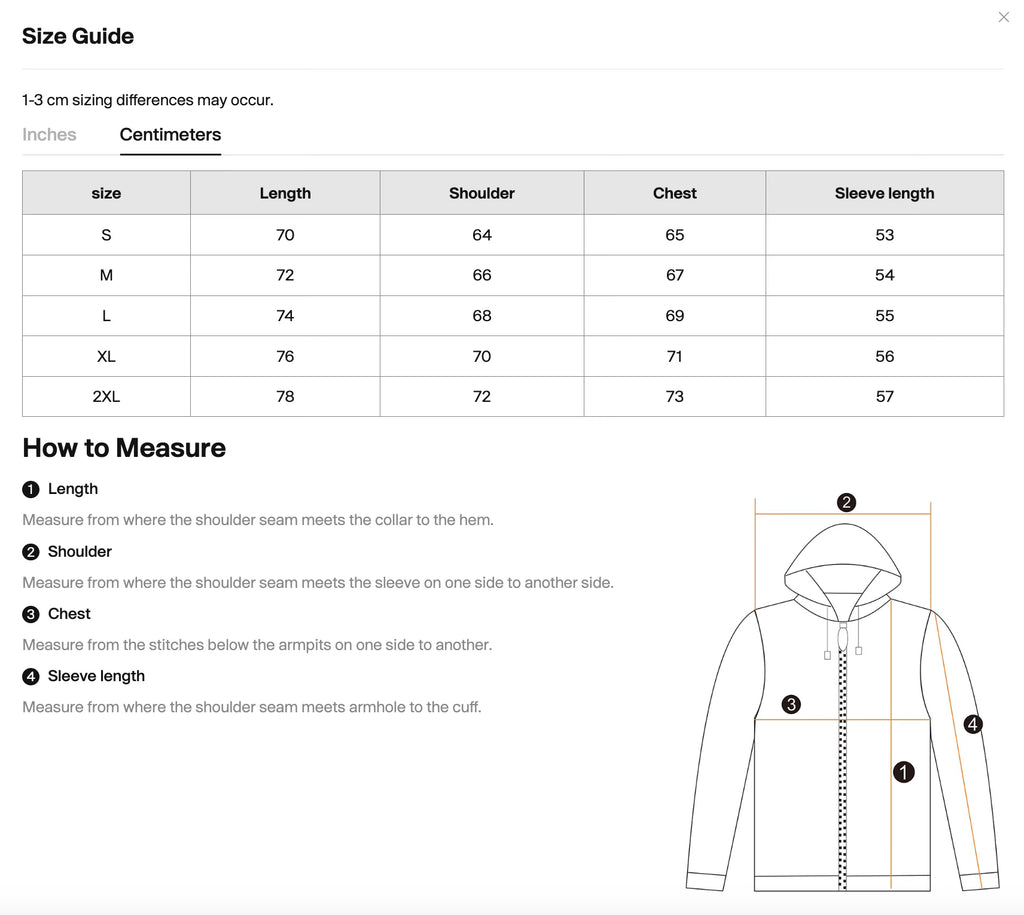Click the Size Guide heading
1024x915 pixels.
point(78,36)
